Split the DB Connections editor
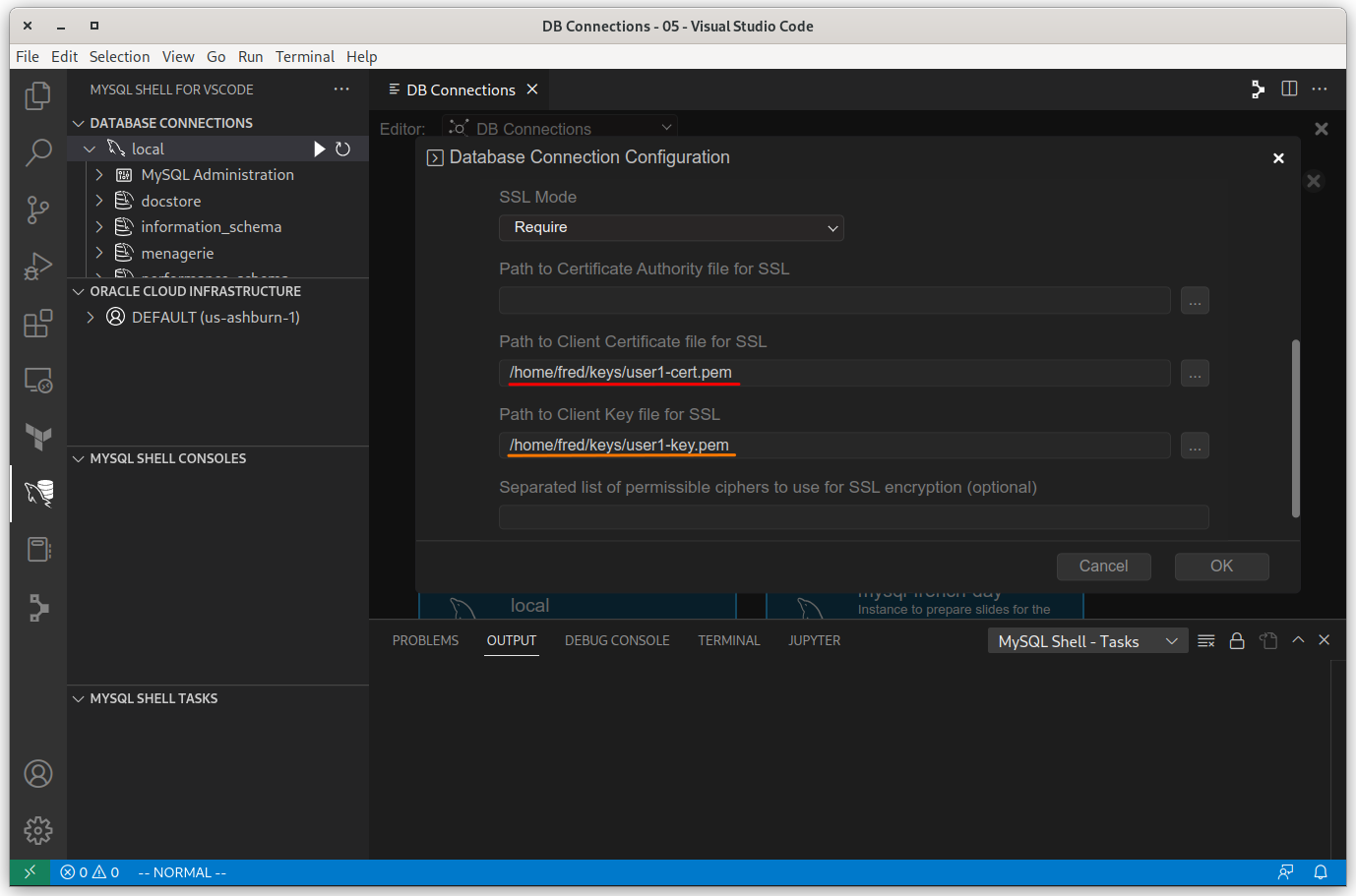The height and width of the screenshot is (896, 1356). point(1289,89)
